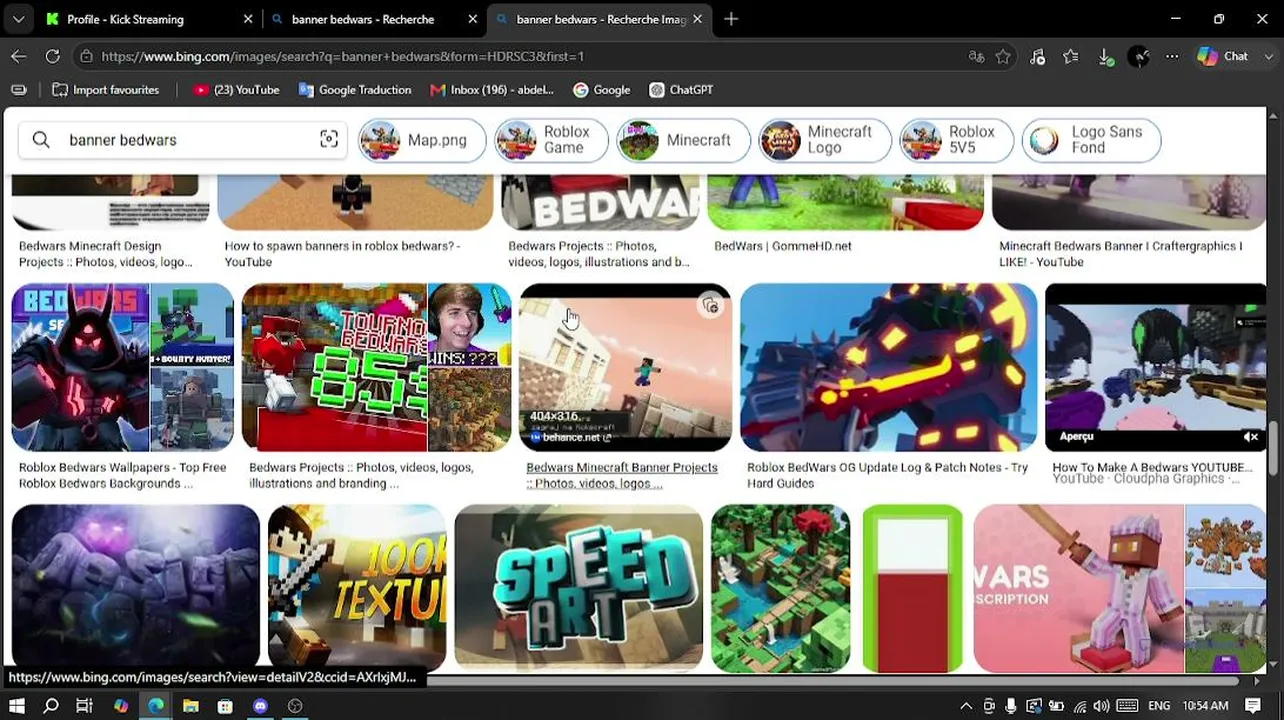Click the visual search icon on behance image

[711, 306]
